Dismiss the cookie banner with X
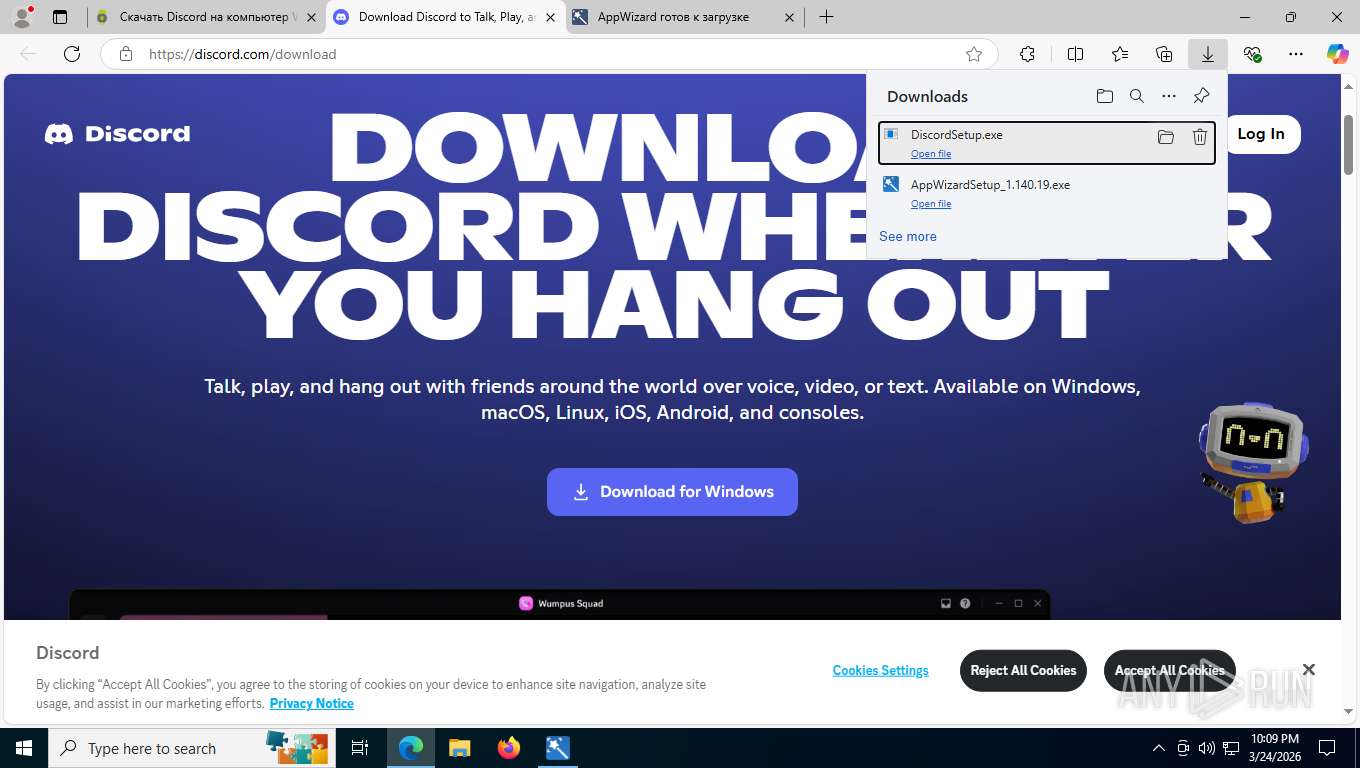 tap(1308, 670)
